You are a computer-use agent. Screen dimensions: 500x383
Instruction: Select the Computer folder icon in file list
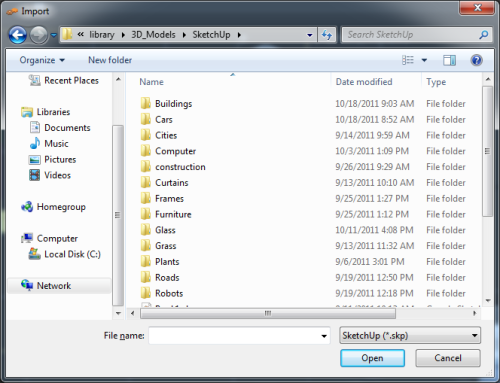[146, 151]
